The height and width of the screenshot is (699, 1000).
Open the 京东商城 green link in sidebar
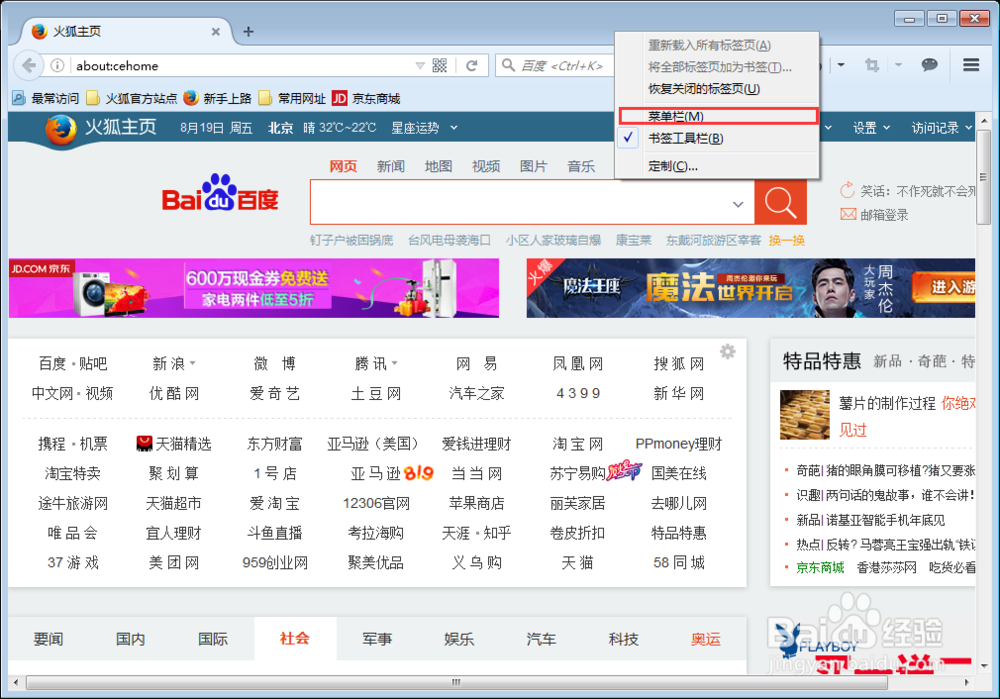point(820,568)
